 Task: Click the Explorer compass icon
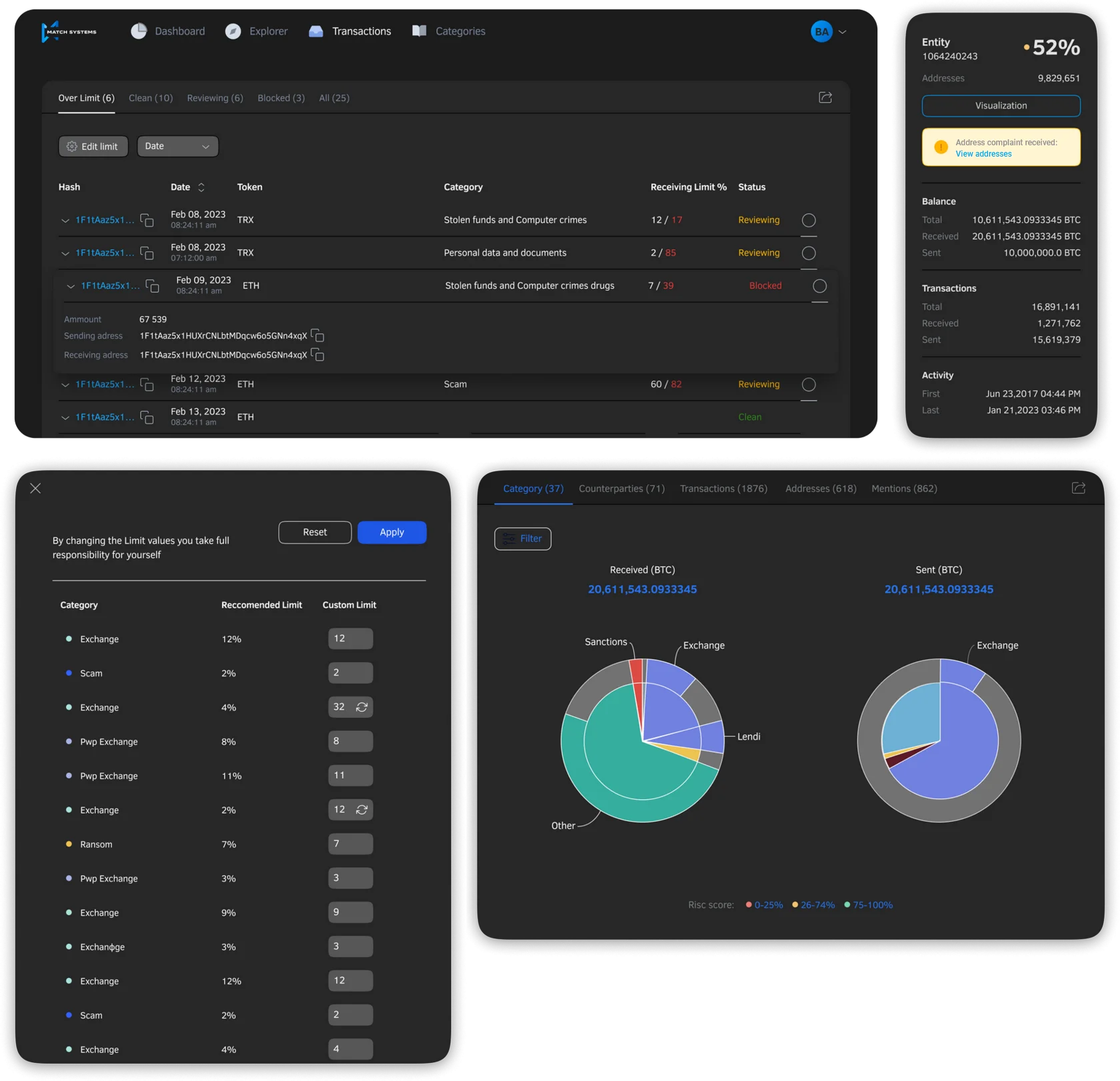(233, 31)
